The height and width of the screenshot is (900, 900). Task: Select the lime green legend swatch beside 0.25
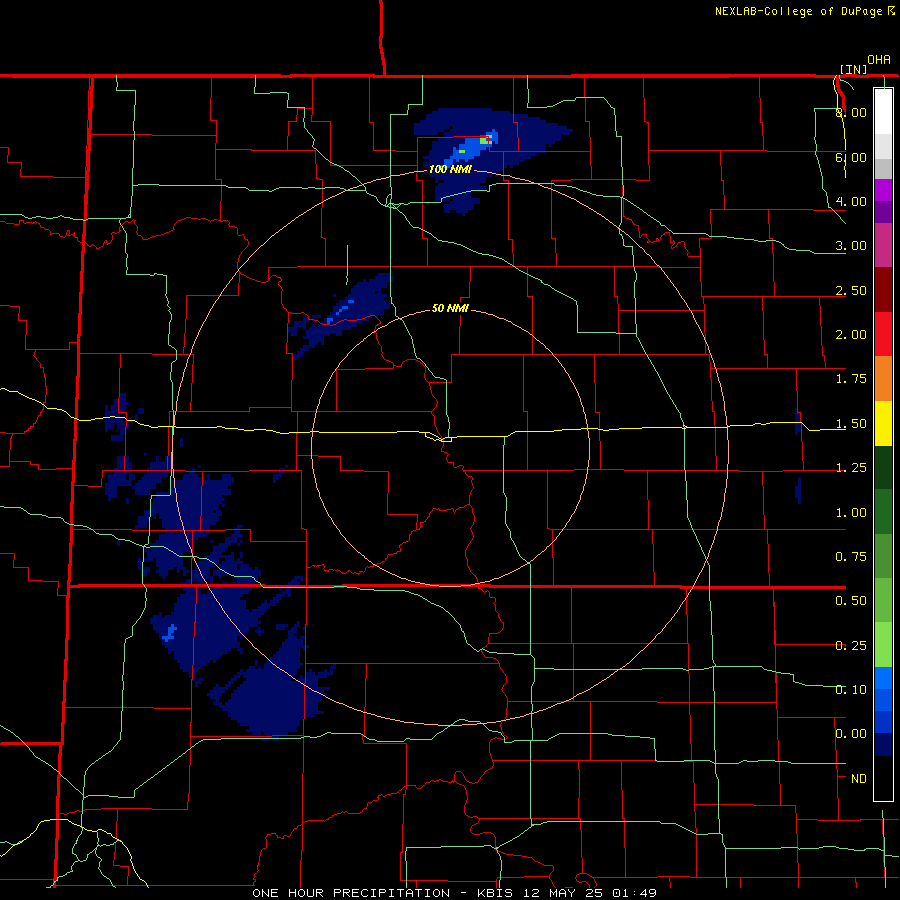point(883,645)
